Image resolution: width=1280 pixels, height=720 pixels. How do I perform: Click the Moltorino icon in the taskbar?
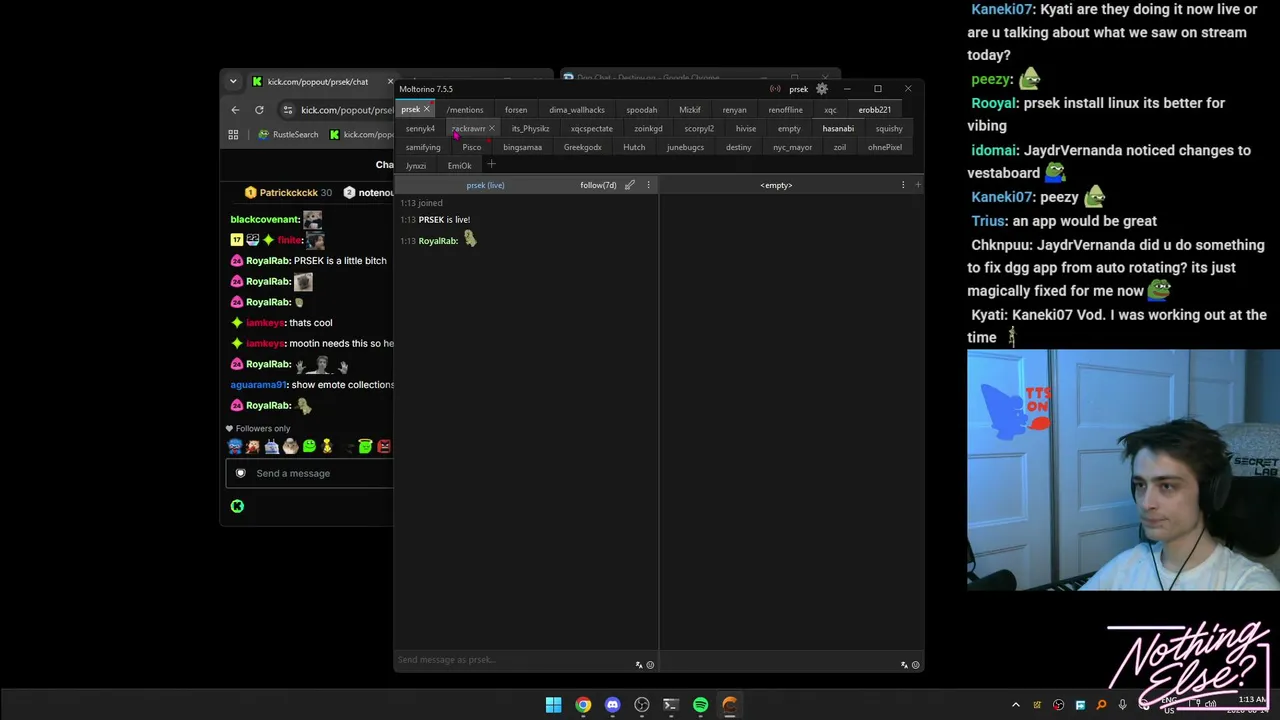[730, 705]
